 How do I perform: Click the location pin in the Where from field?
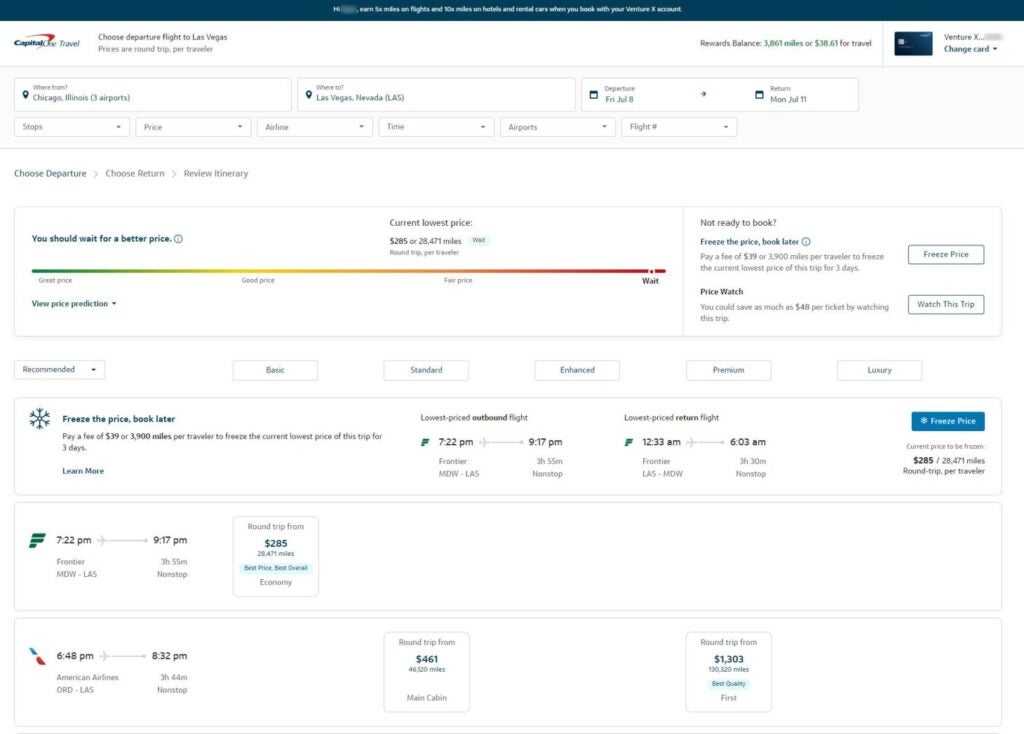[26, 94]
